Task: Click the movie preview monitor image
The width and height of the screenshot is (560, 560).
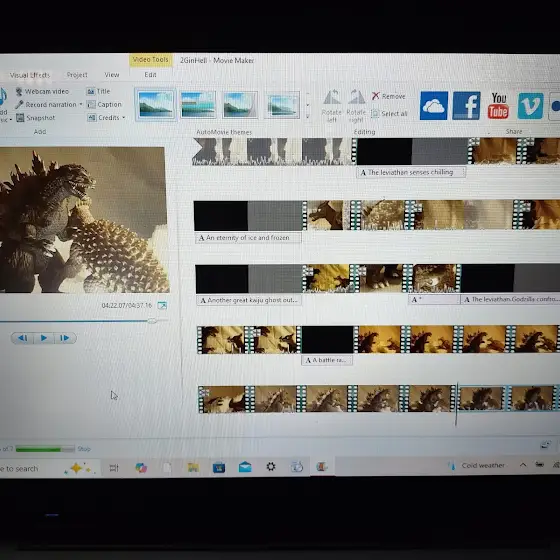Action: [84, 220]
